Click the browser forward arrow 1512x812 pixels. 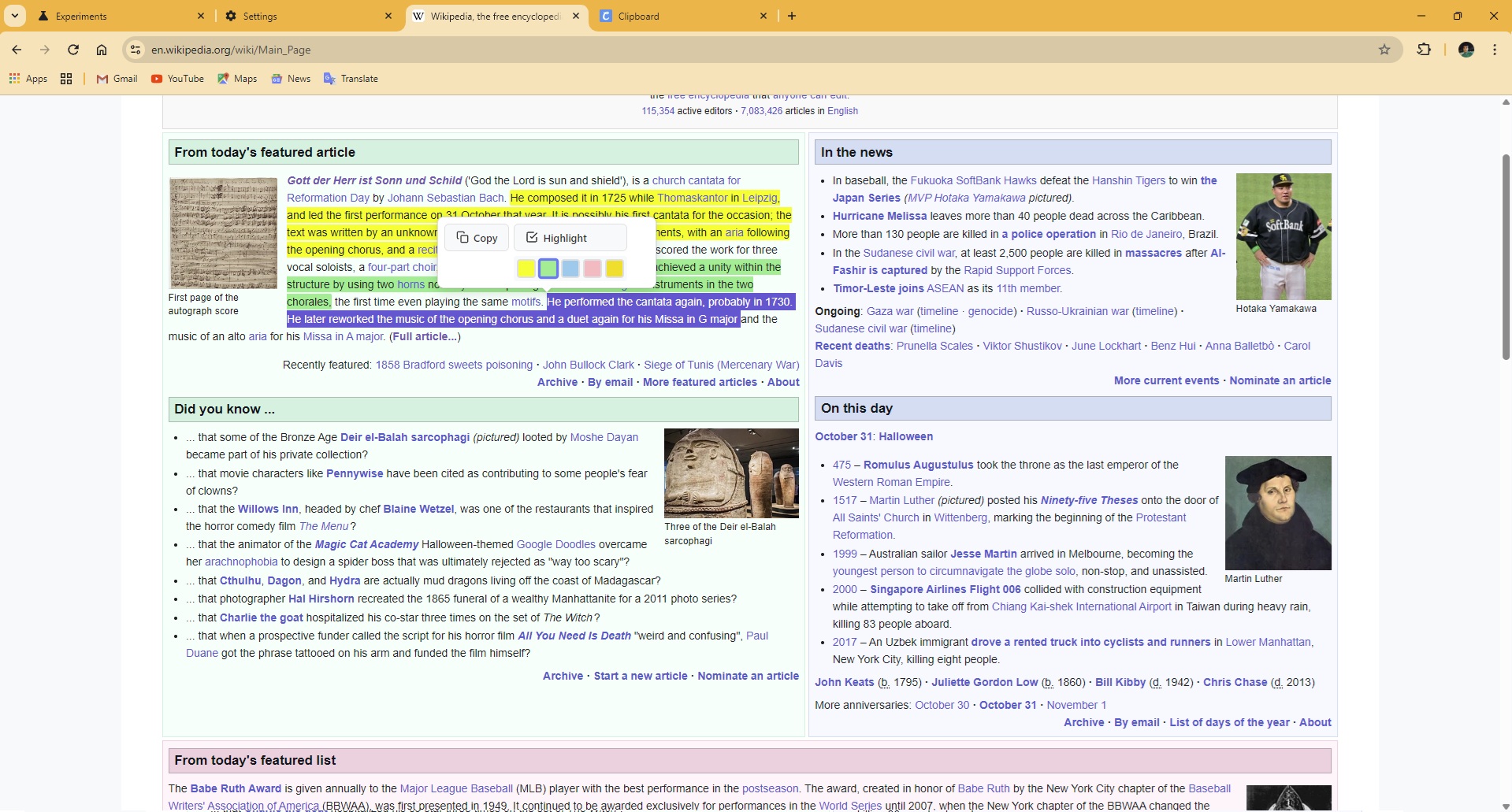tap(45, 50)
